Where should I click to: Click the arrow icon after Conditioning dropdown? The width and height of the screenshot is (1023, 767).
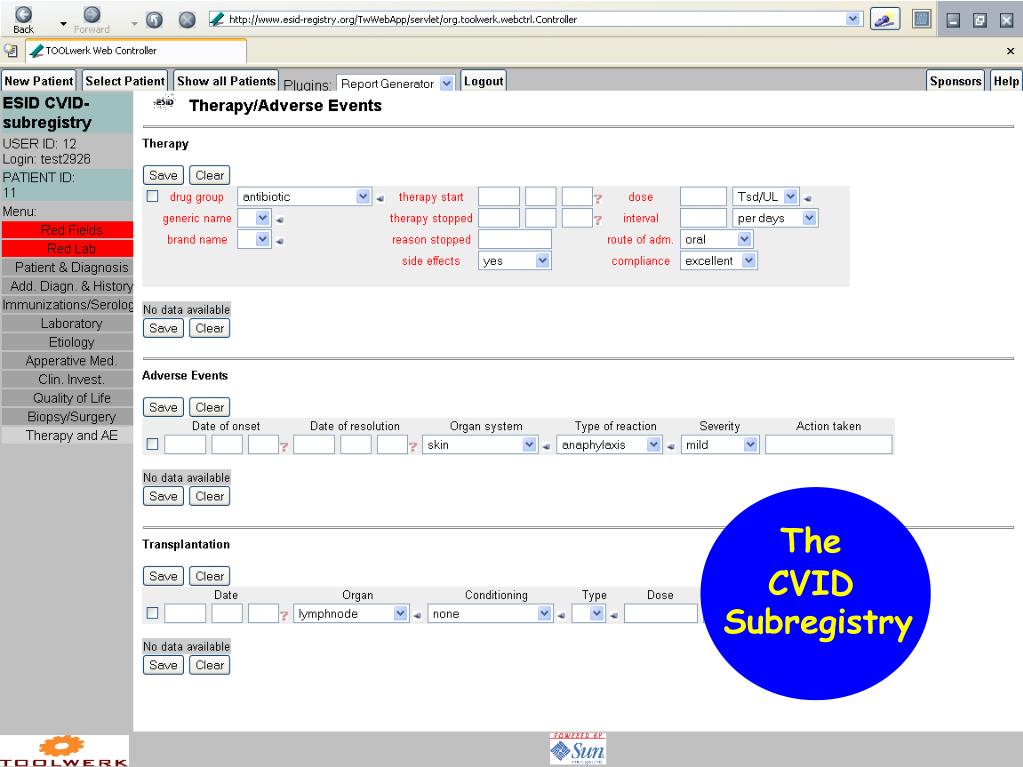[561, 615]
